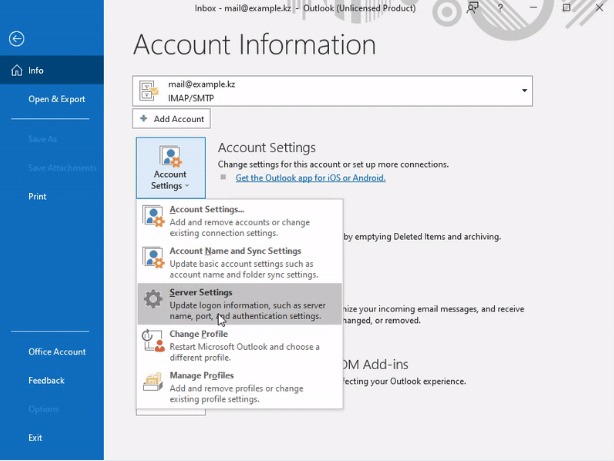Viewport: 614px width, 461px height.
Task: Click the Server Settings gear icon
Action: (153, 299)
